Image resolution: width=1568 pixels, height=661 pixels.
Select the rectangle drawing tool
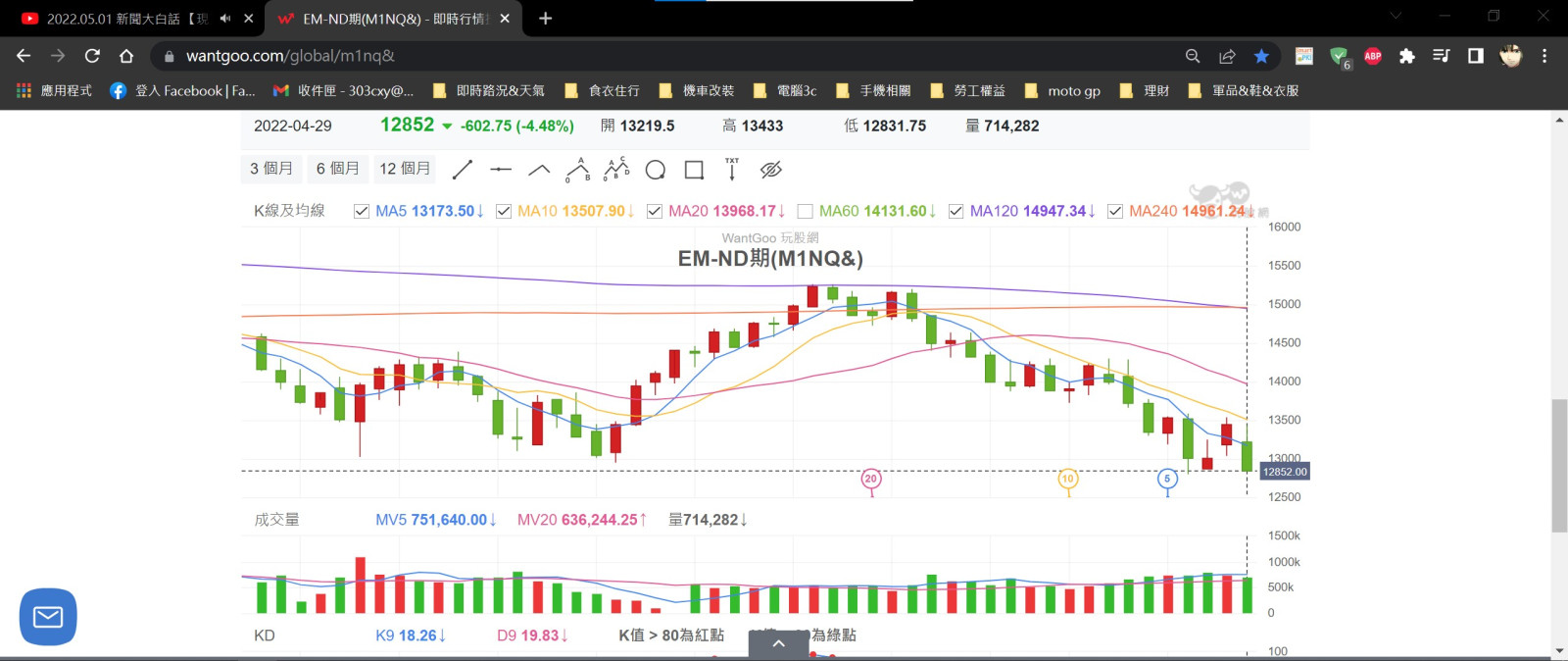[694, 170]
